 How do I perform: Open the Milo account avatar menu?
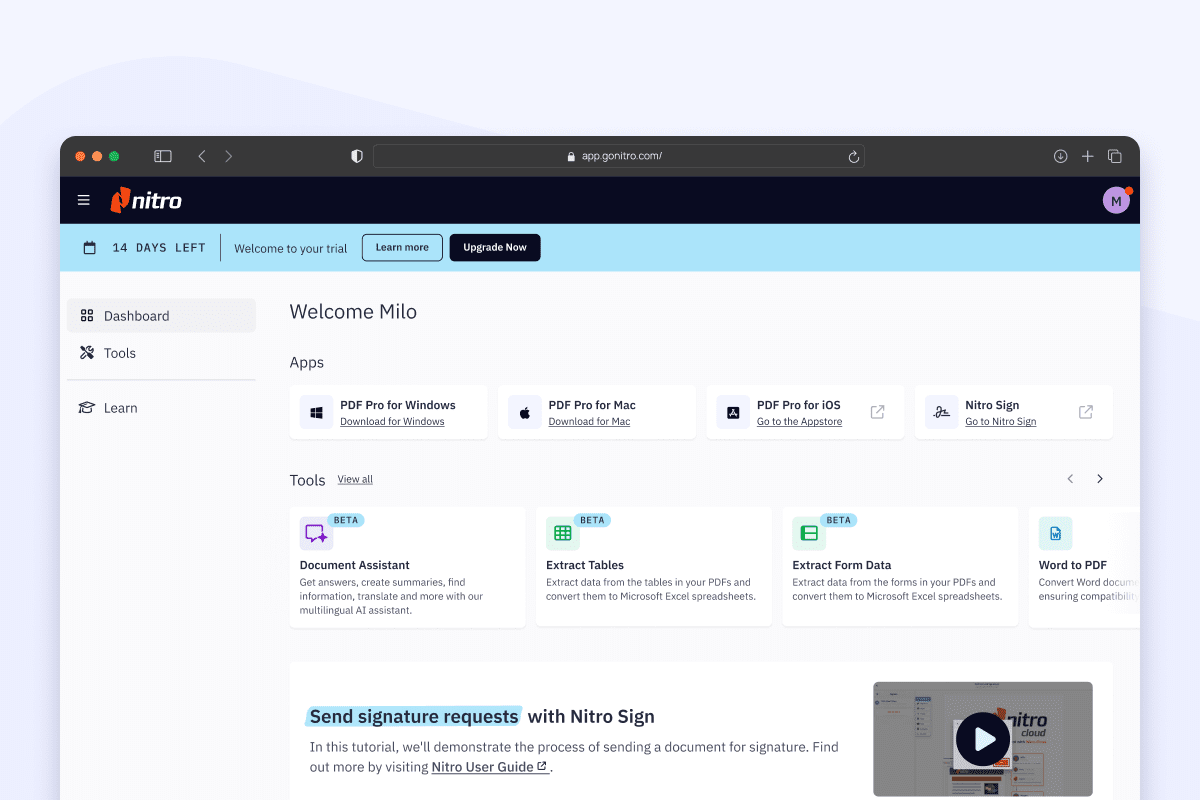(x=1116, y=200)
